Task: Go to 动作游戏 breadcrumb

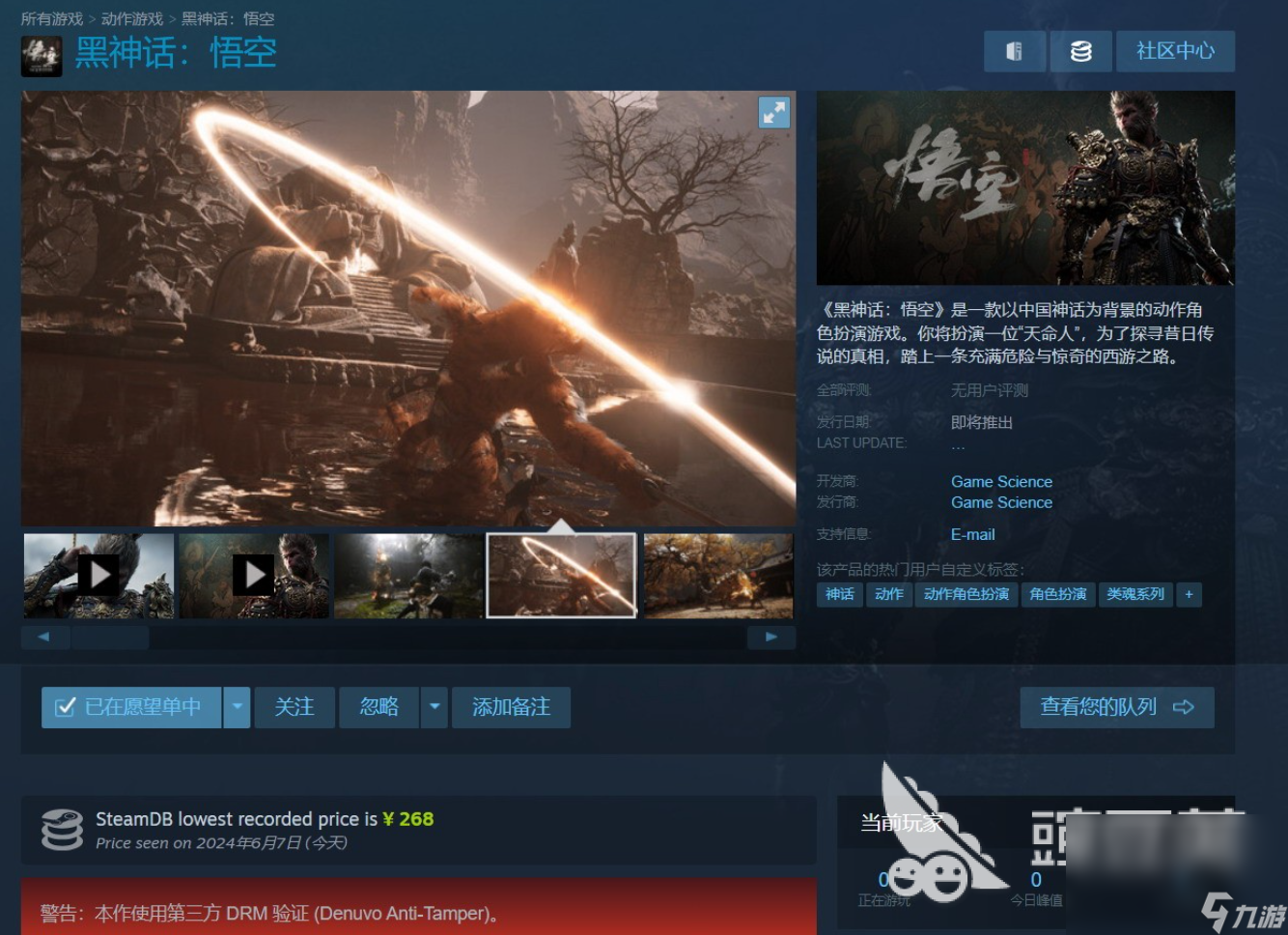Action: pos(132,18)
